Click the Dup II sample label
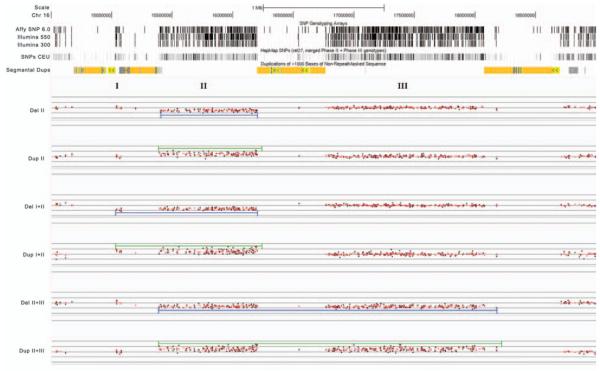The height and width of the screenshot is (371, 600). [x=36, y=158]
